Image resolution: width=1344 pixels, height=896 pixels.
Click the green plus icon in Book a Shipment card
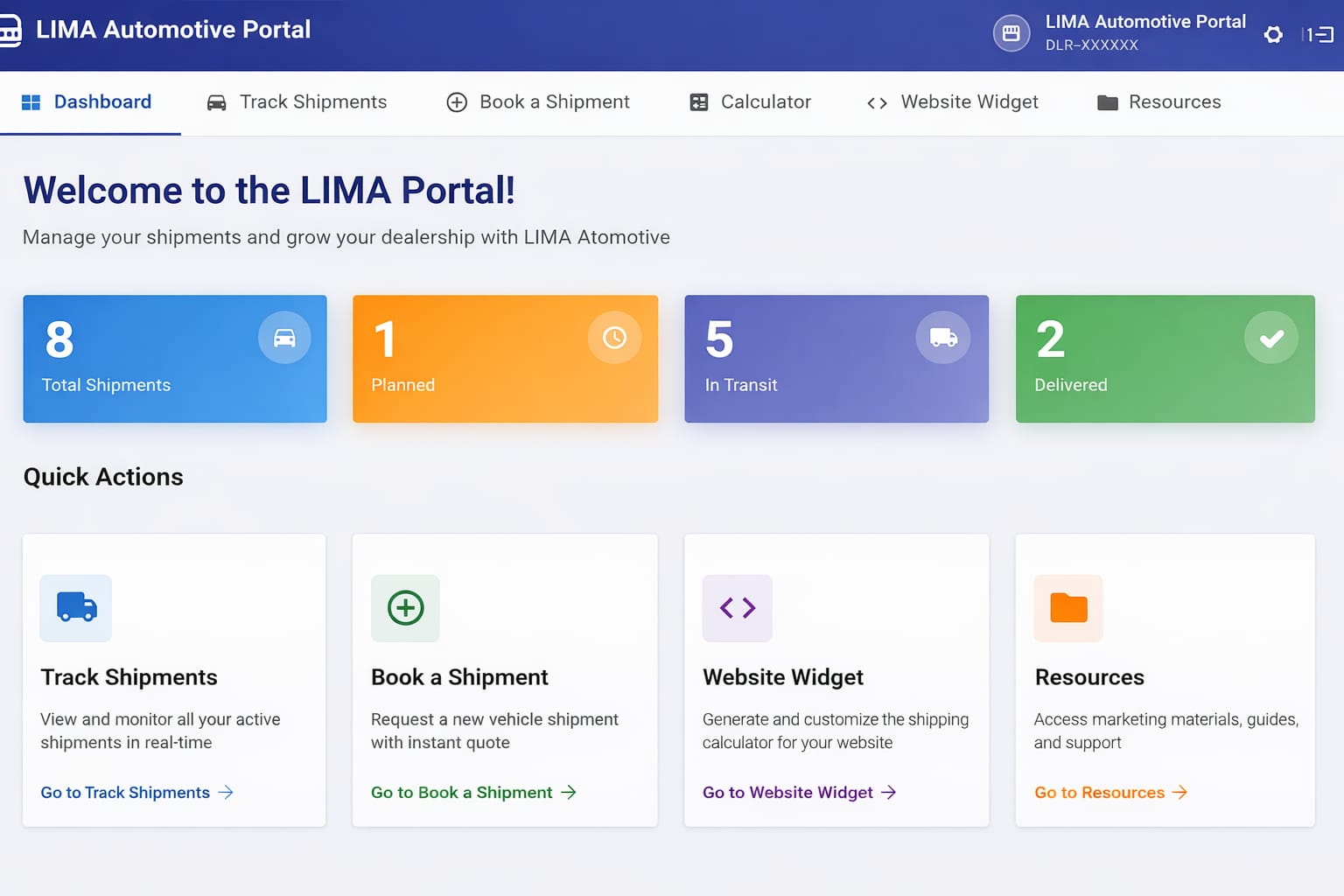(405, 607)
